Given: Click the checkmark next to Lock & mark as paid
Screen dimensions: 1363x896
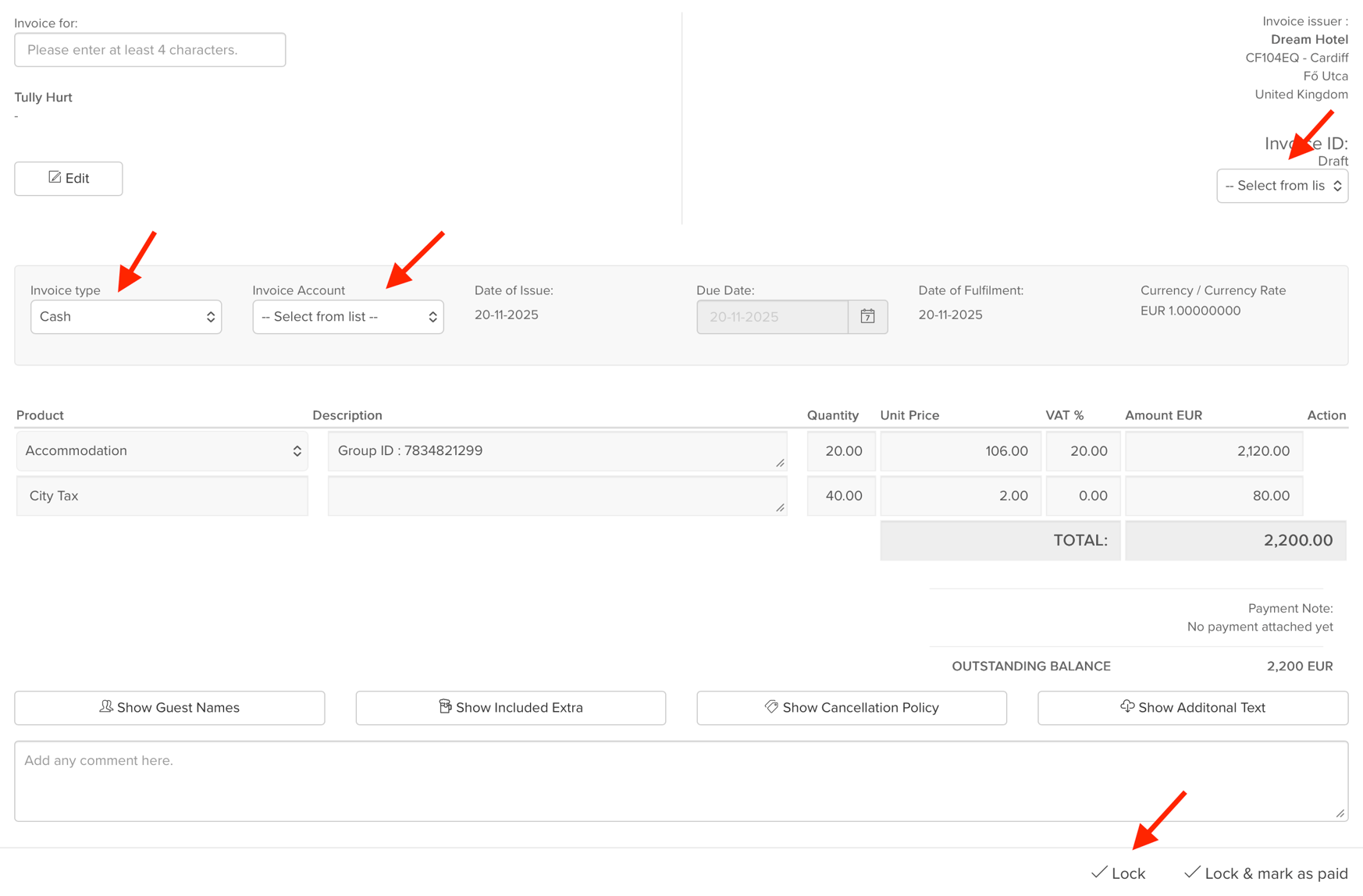Looking at the screenshot, I should click(x=1192, y=873).
